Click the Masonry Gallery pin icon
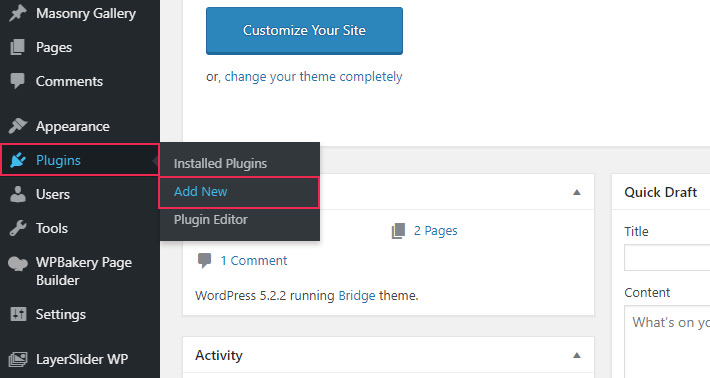 pyautogui.click(x=18, y=13)
